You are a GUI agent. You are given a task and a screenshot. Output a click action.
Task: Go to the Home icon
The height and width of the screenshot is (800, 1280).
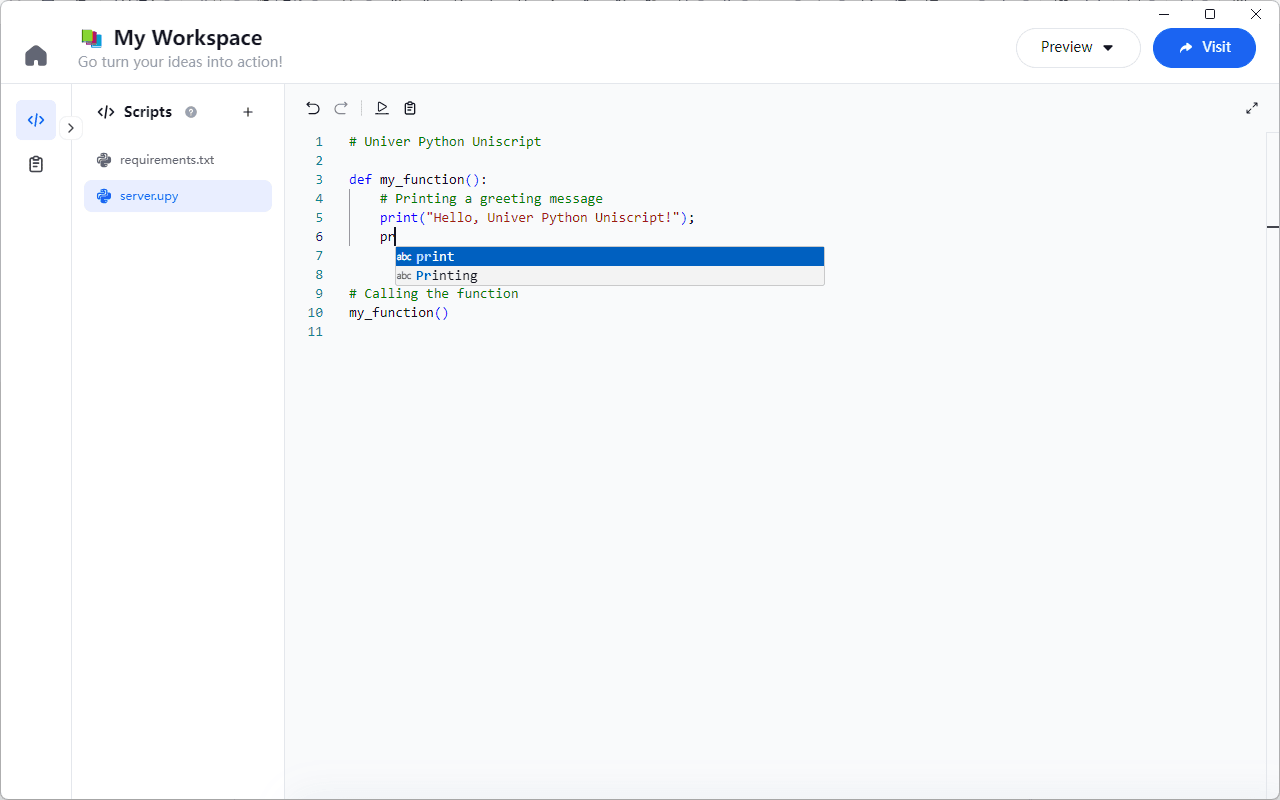tap(36, 55)
